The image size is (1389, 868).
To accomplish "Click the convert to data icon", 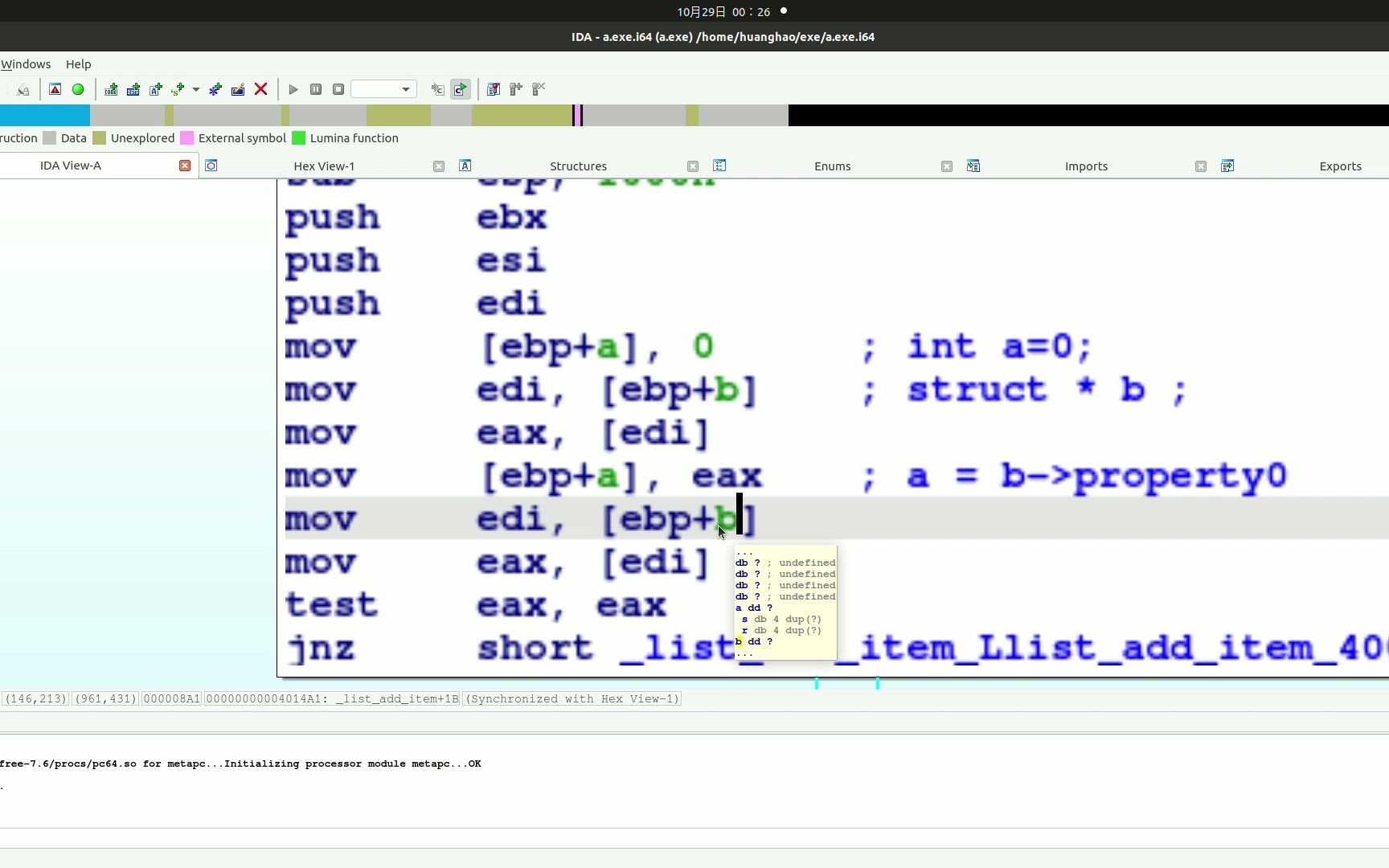I will (133, 89).
